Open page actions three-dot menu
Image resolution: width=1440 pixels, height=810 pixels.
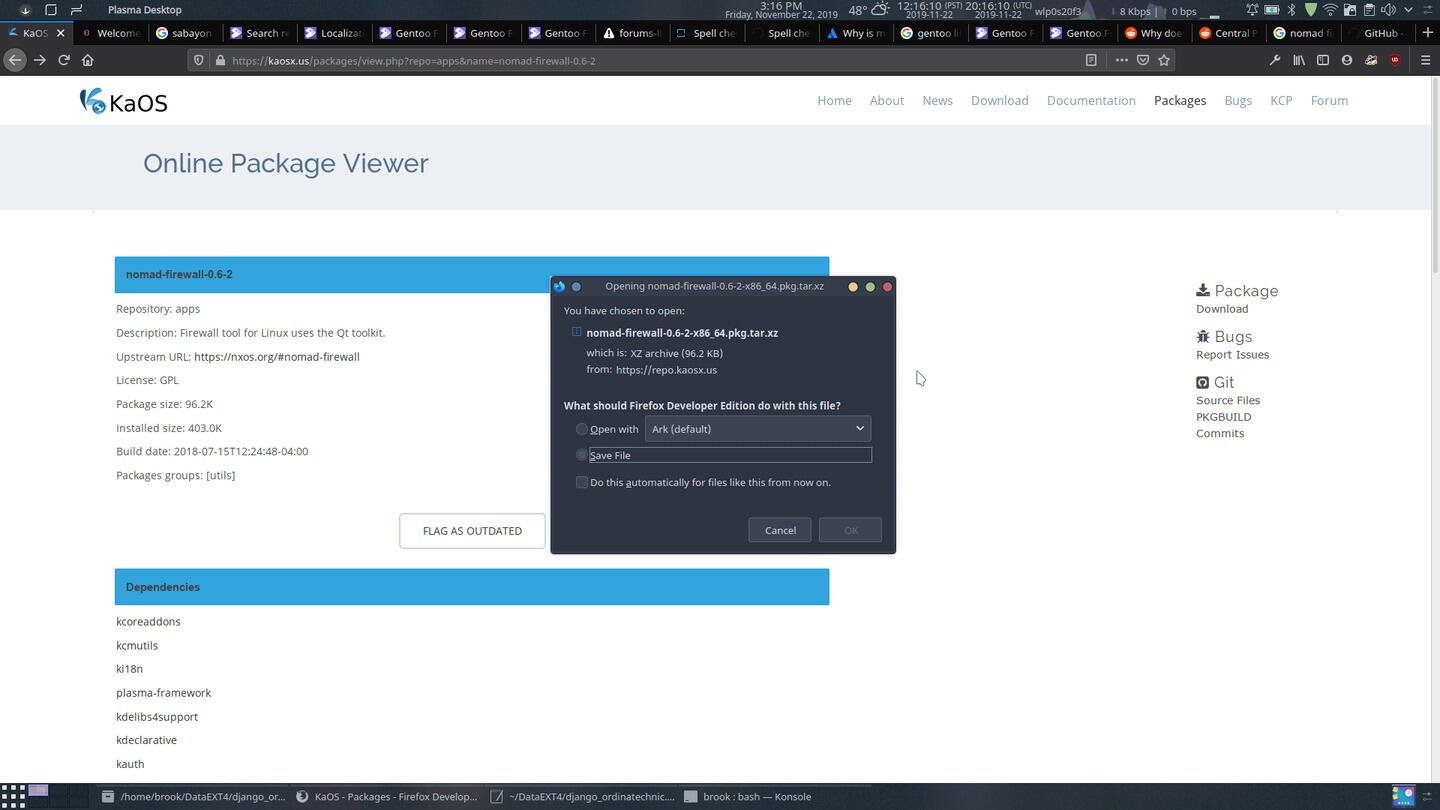pos(1121,60)
